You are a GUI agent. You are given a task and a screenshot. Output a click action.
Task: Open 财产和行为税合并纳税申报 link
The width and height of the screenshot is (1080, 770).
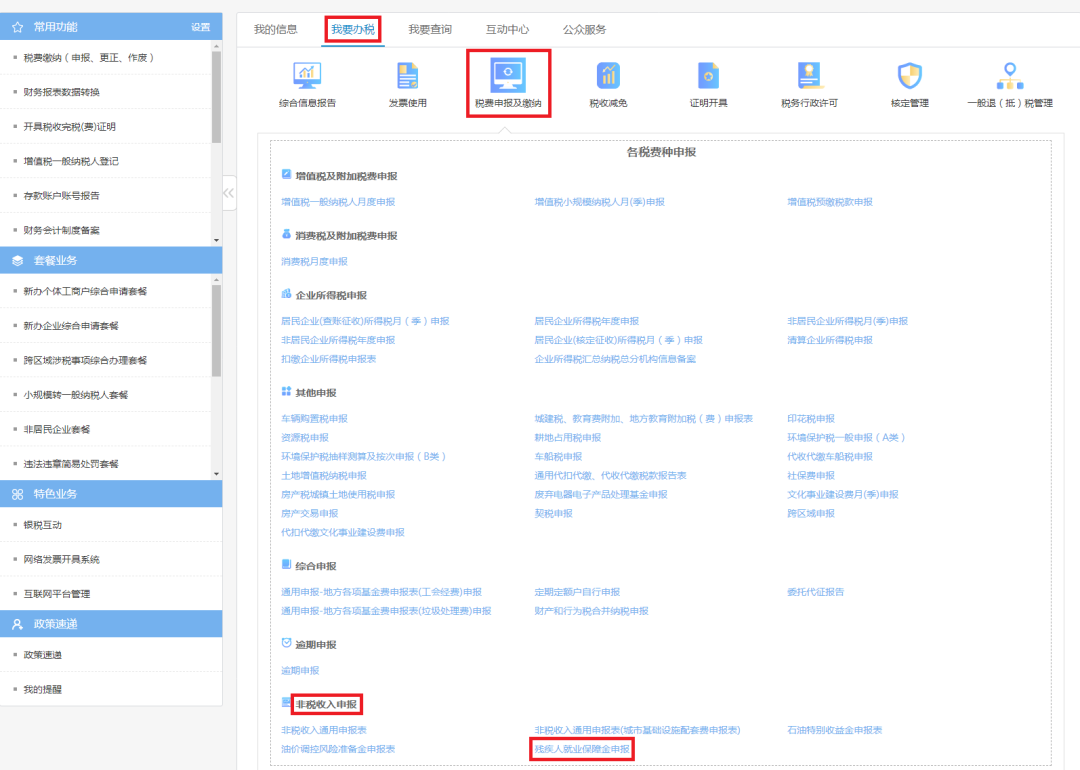tap(591, 611)
